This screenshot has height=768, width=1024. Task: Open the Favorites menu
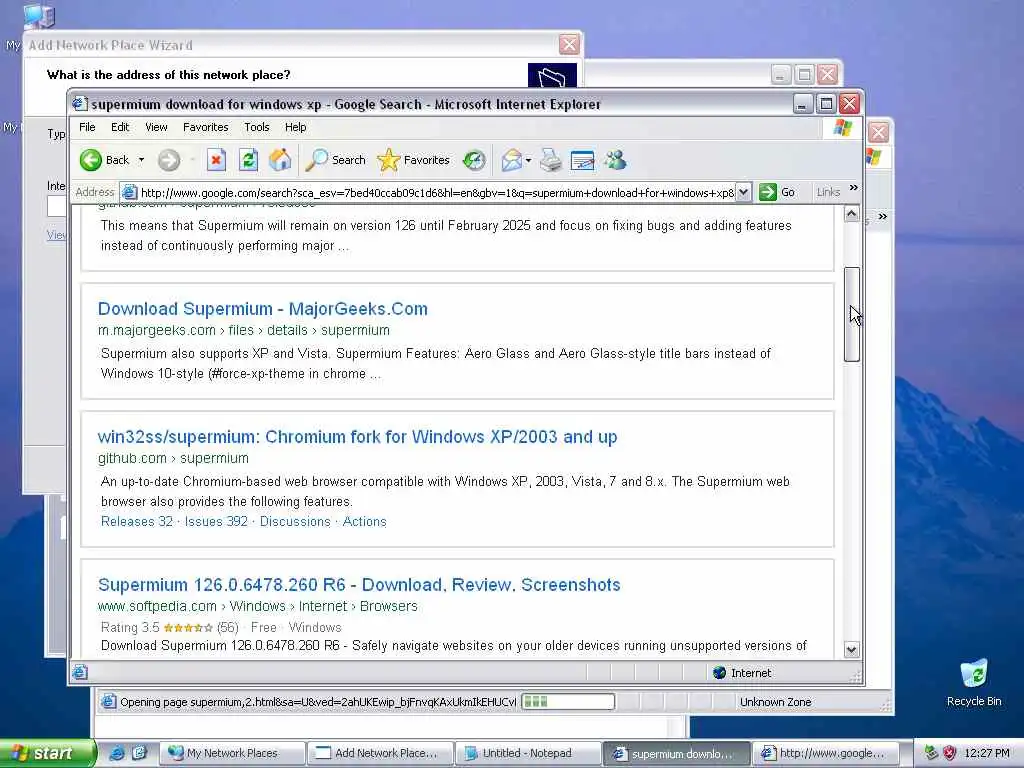(206, 127)
